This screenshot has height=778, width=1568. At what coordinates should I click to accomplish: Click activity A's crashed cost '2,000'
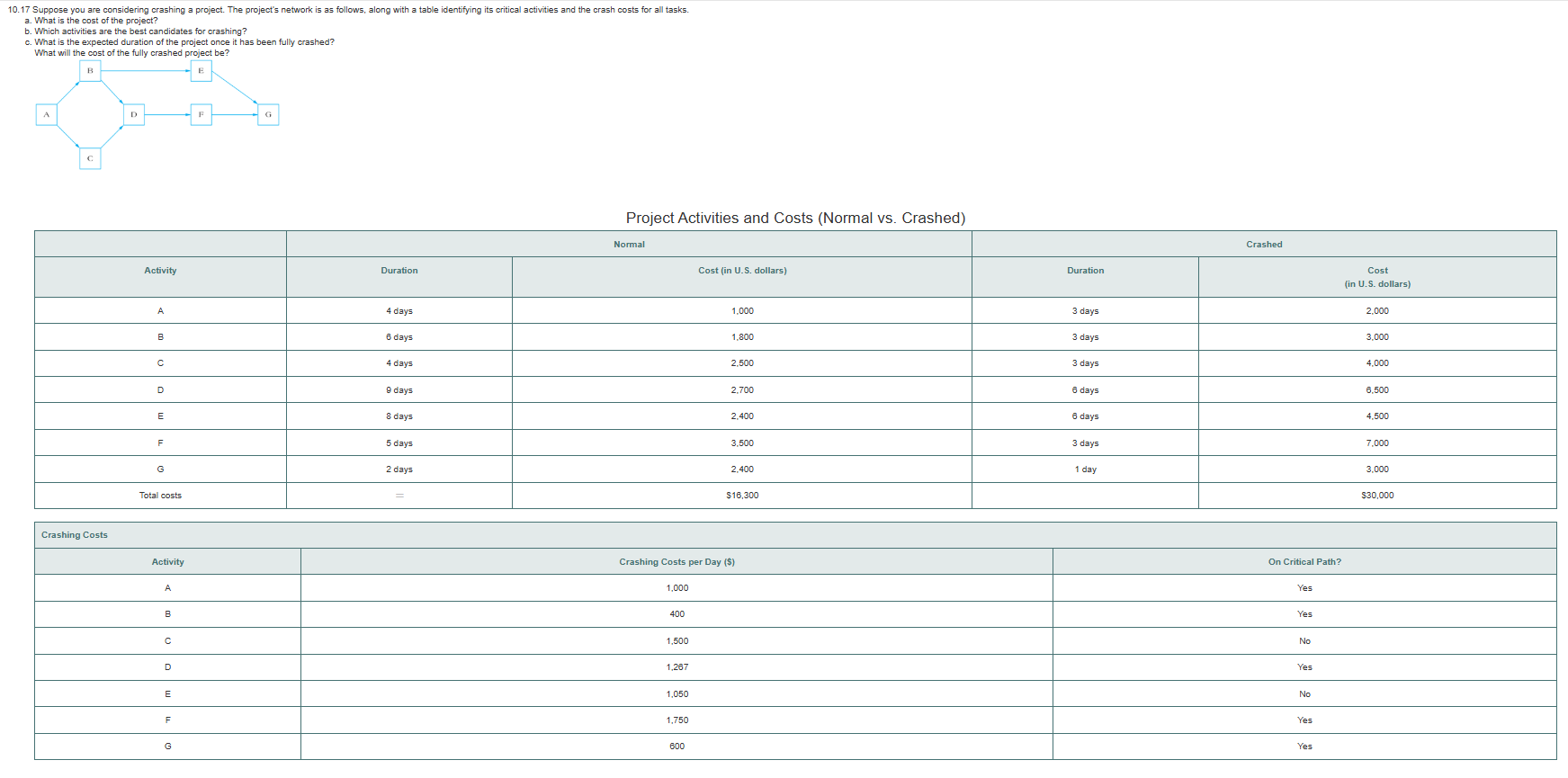[x=1377, y=311]
